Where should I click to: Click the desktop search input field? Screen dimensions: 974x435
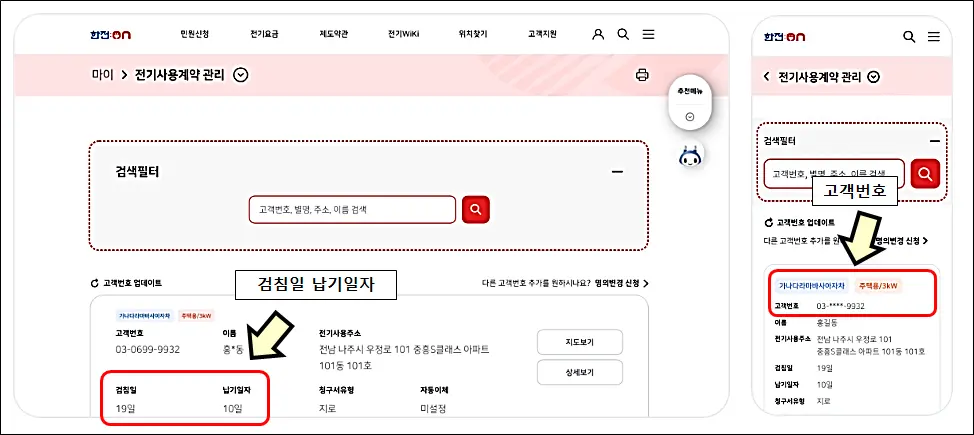click(x=352, y=210)
